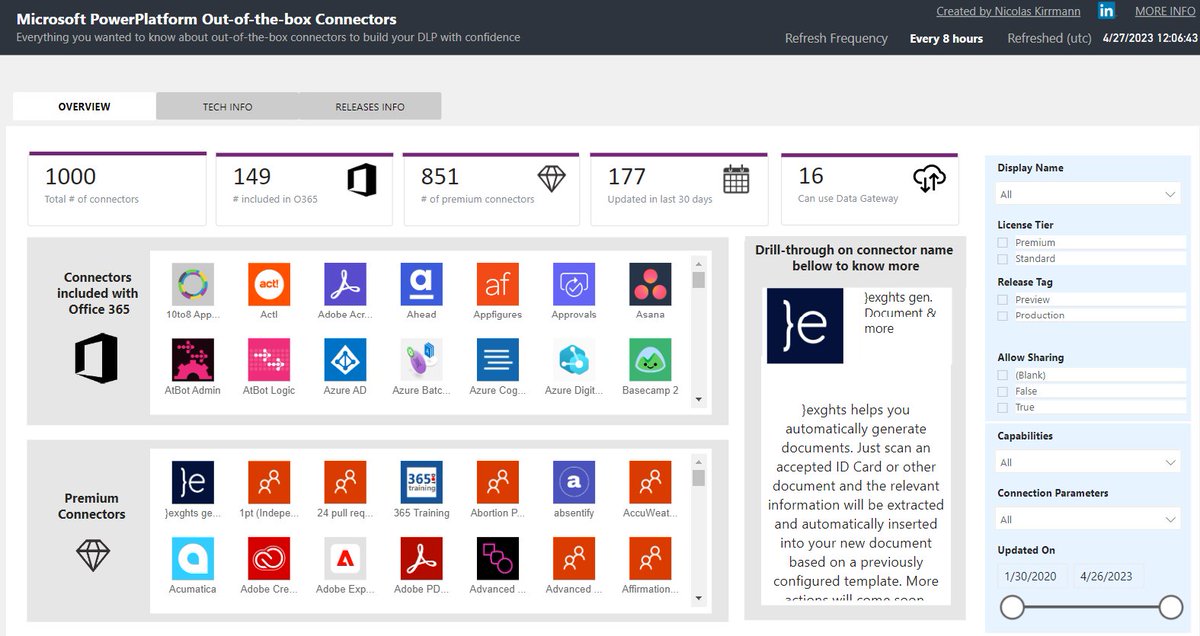
Task: Tick the True Allow Sharing checkbox
Action: coord(1002,407)
